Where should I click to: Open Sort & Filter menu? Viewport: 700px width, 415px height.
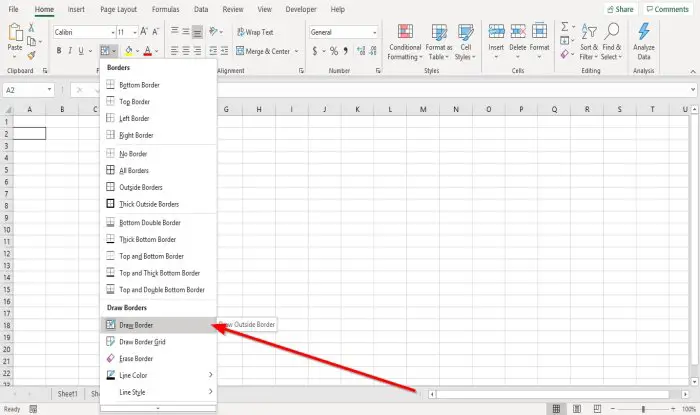tap(589, 42)
